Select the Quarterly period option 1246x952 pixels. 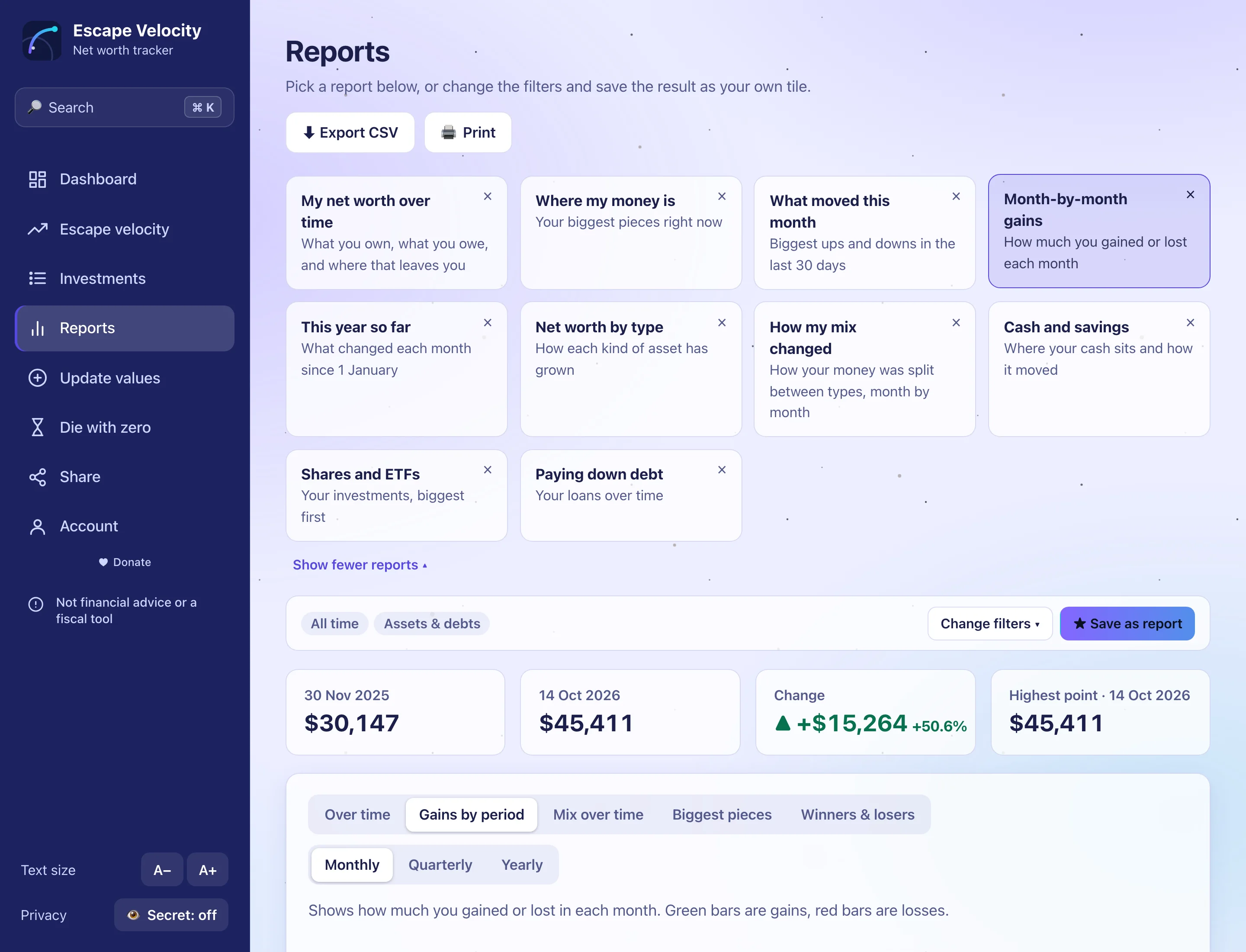pyautogui.click(x=440, y=865)
